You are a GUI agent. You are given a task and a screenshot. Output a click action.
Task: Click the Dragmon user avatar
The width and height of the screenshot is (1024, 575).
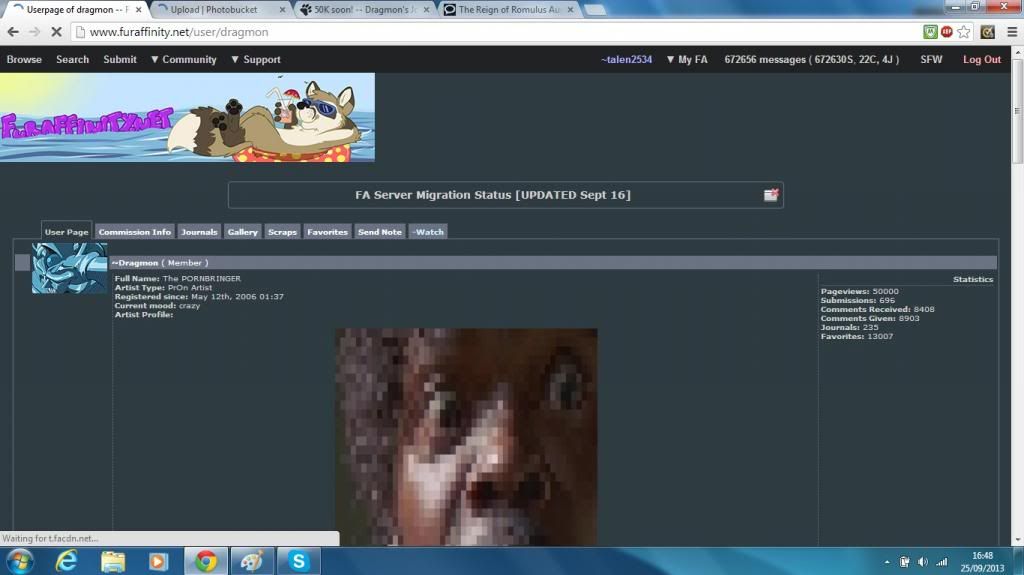(69, 268)
